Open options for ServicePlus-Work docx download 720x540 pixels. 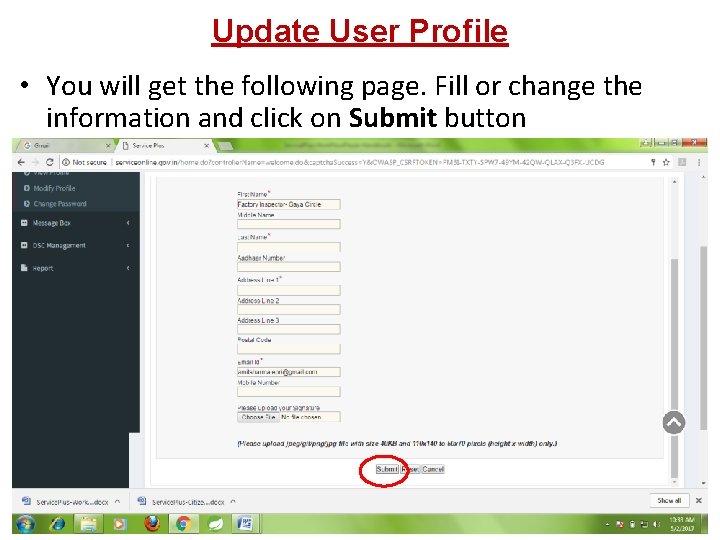point(118,502)
